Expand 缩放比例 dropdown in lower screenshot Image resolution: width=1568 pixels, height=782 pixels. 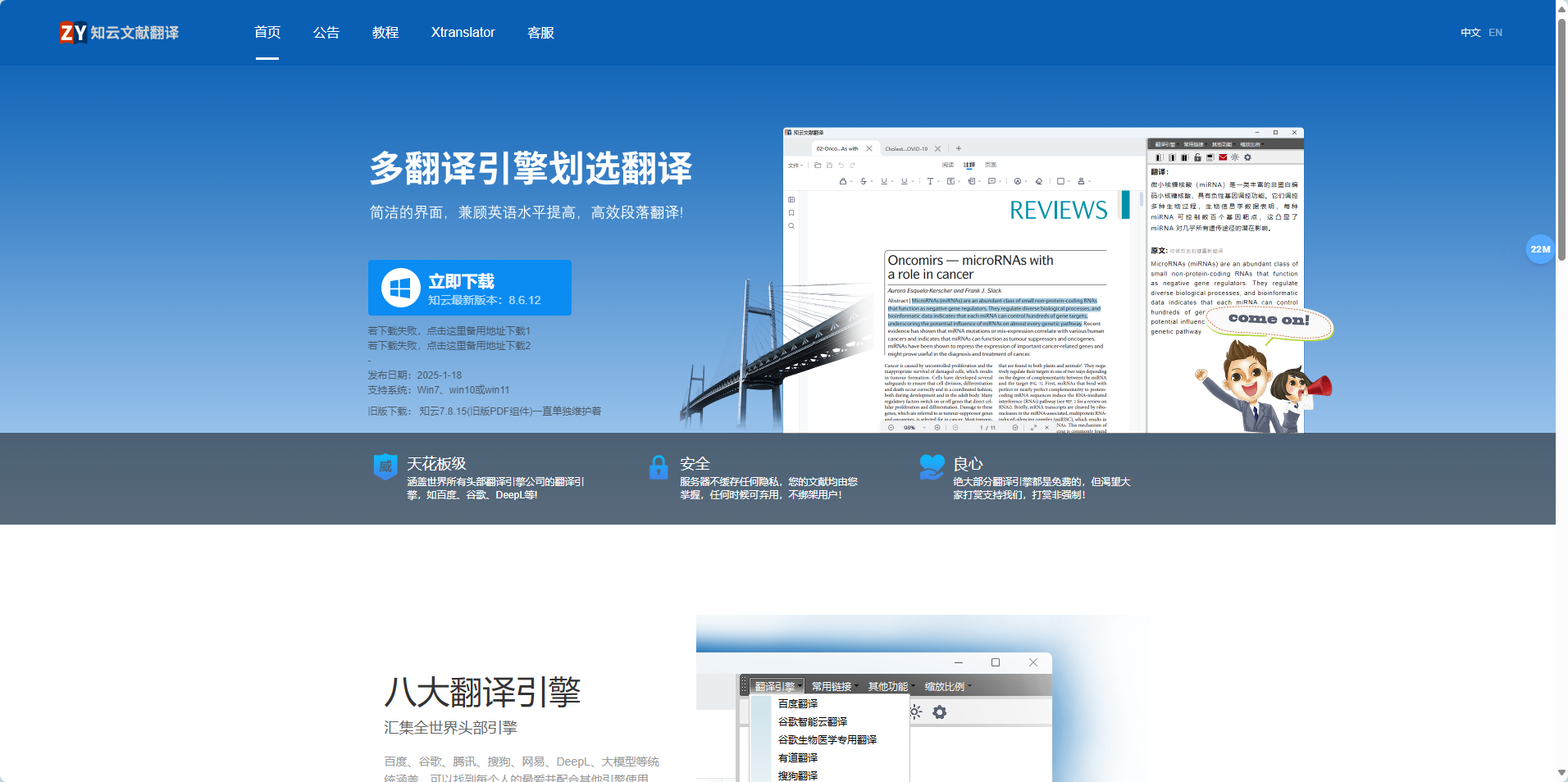click(947, 687)
